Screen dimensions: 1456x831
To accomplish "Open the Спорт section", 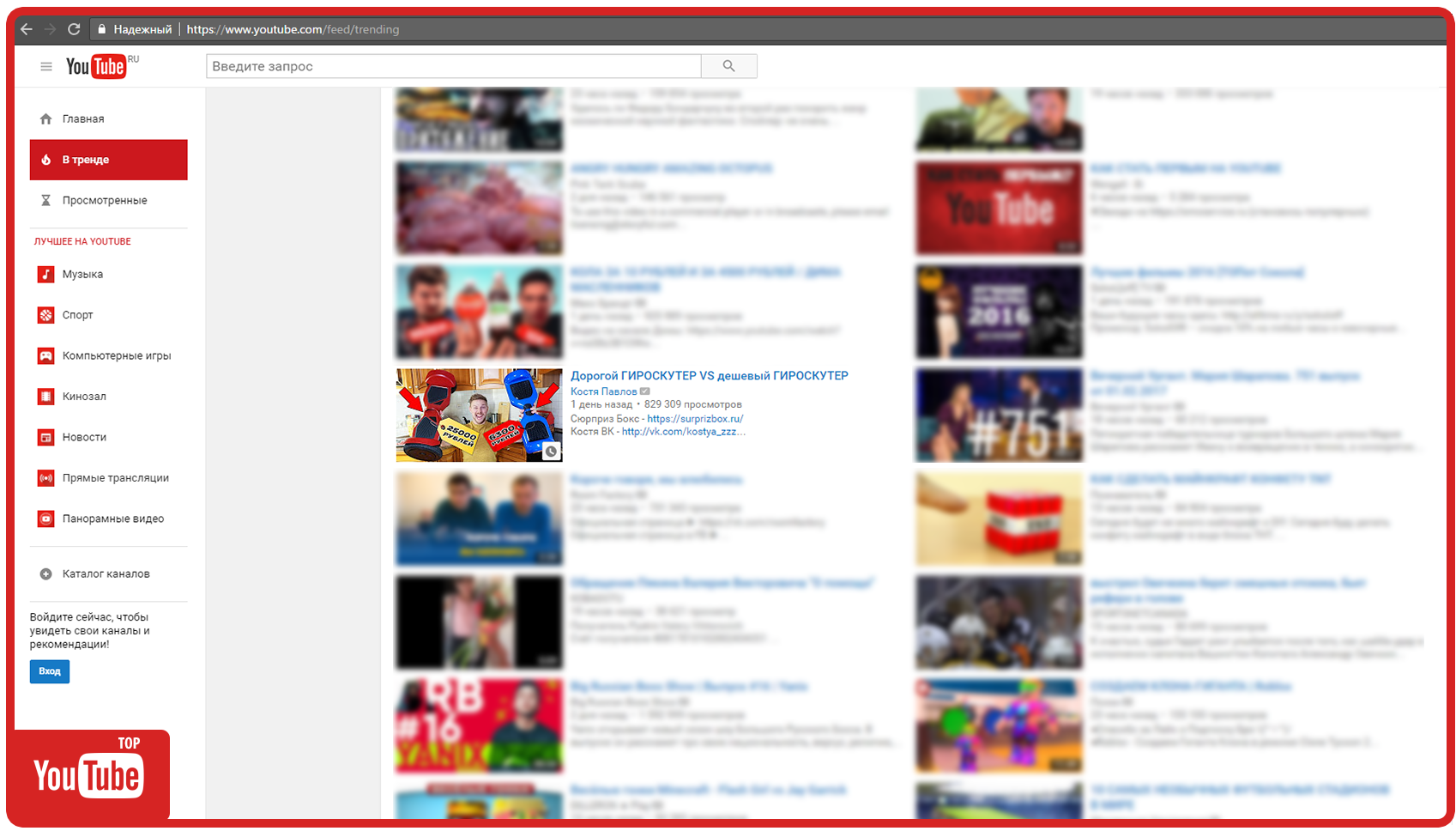I will point(78,315).
